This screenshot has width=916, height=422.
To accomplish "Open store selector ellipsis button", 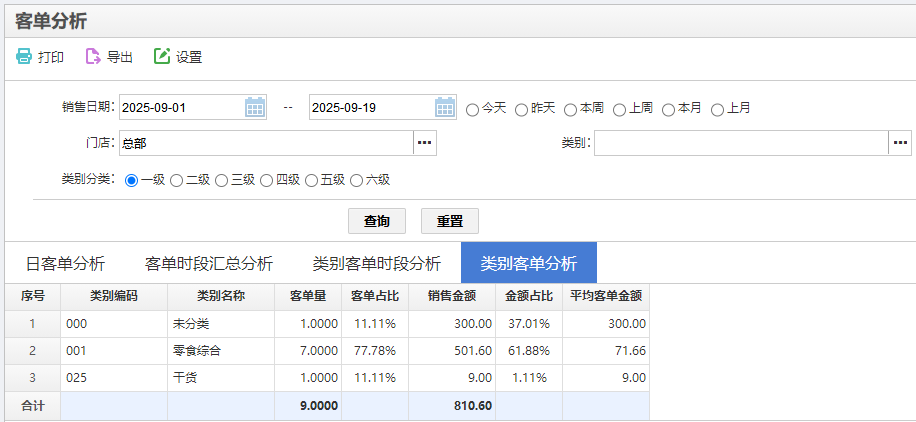I will 425,143.
